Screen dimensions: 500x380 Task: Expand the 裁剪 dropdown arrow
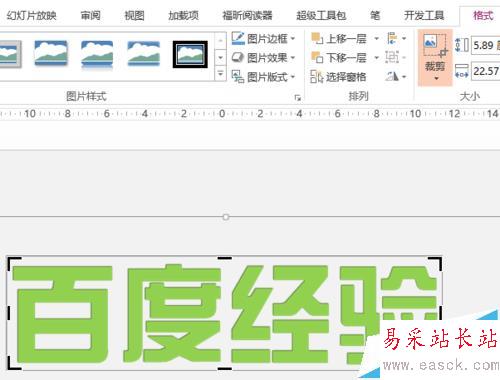tap(436, 79)
